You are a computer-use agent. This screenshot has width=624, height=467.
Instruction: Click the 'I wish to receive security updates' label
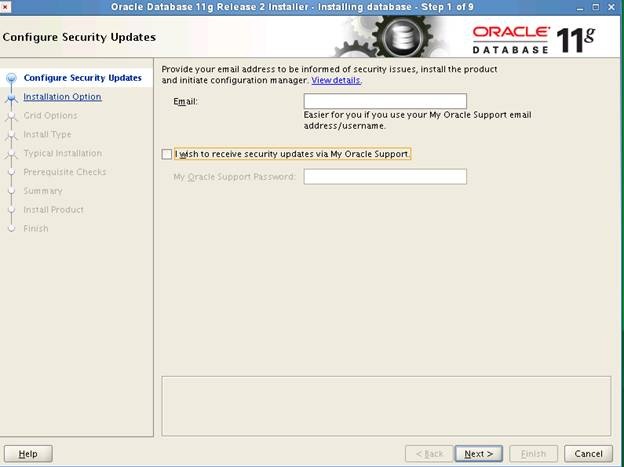[292, 154]
